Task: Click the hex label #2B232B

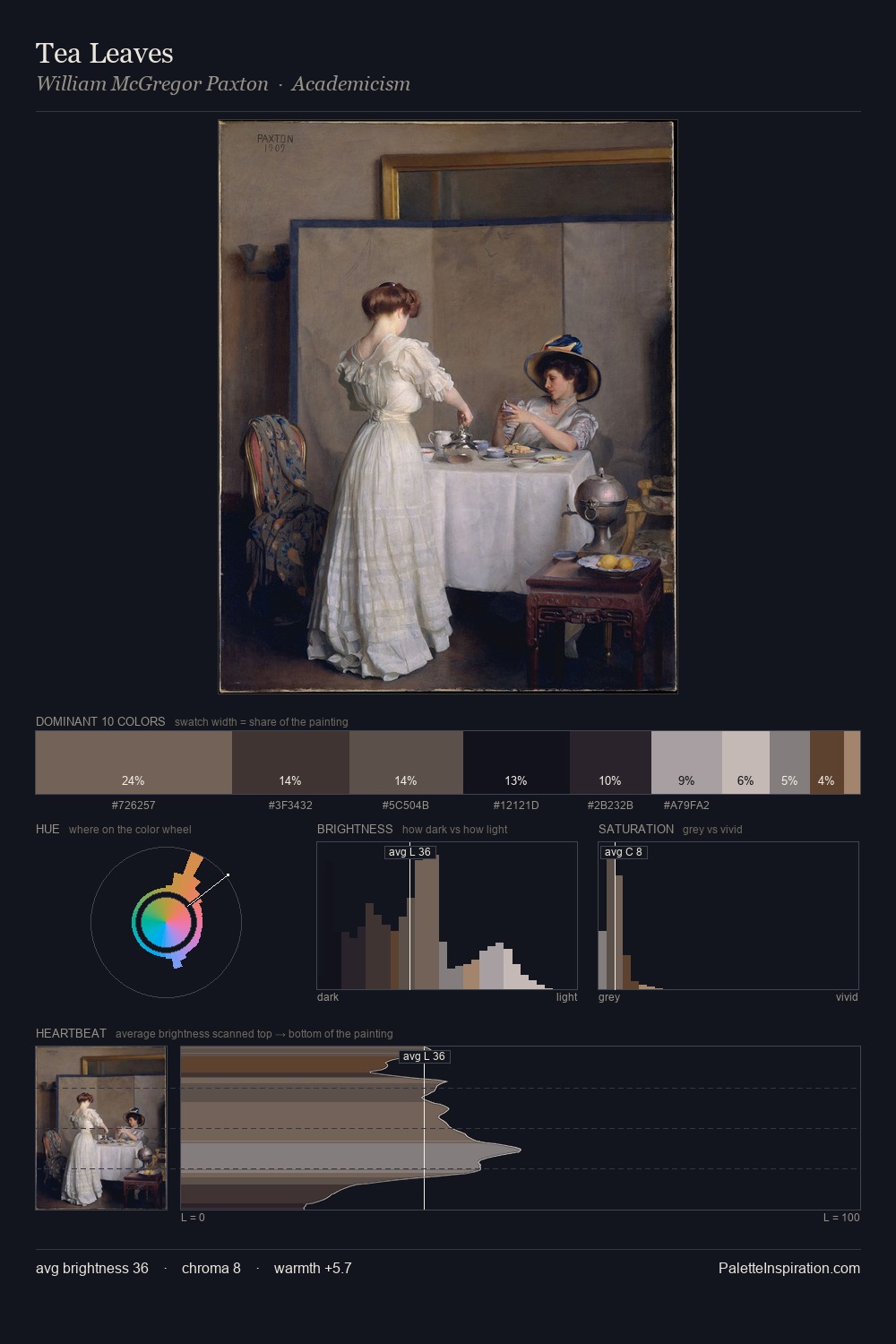Action: [x=610, y=805]
